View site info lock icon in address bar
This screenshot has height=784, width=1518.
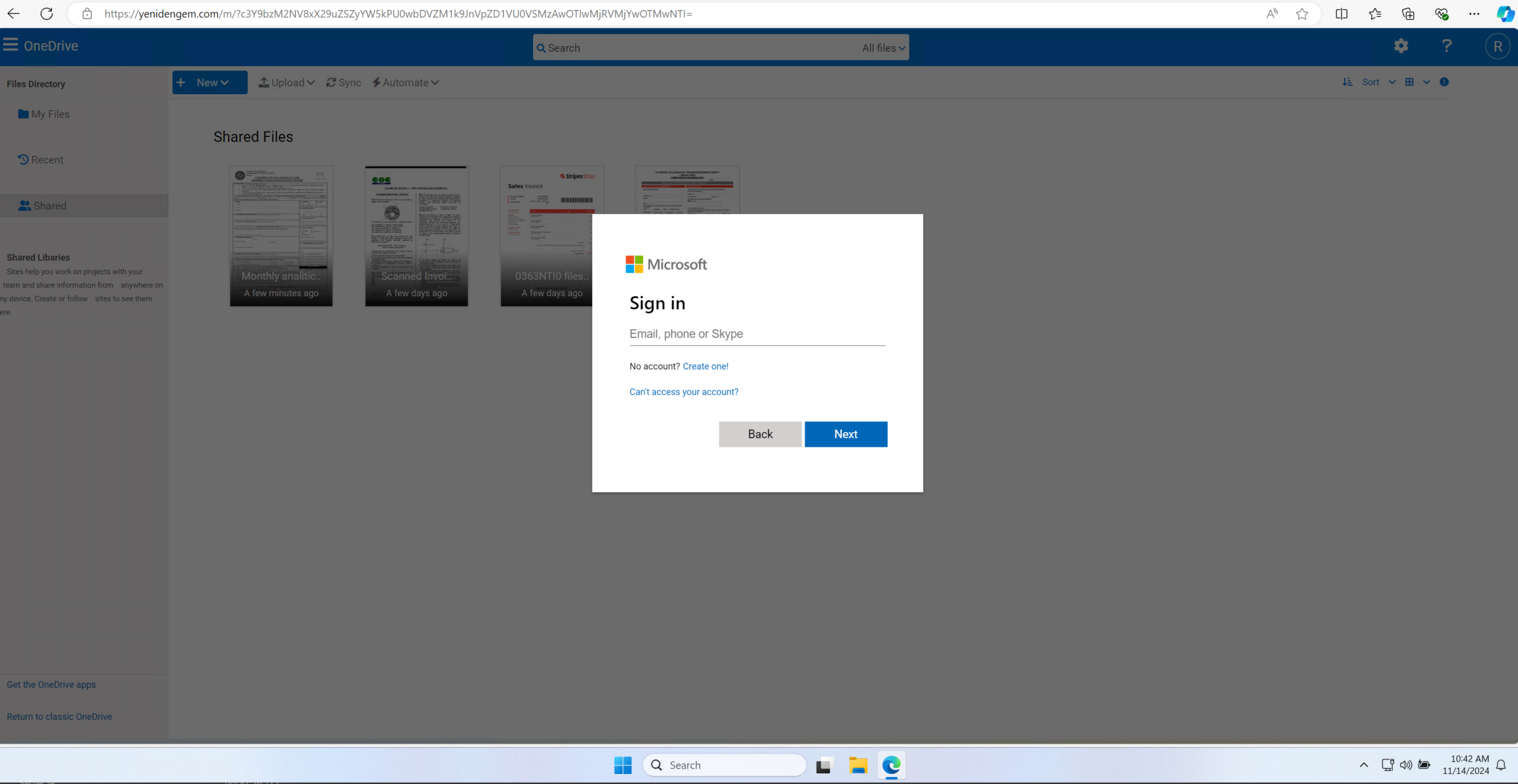pos(87,14)
